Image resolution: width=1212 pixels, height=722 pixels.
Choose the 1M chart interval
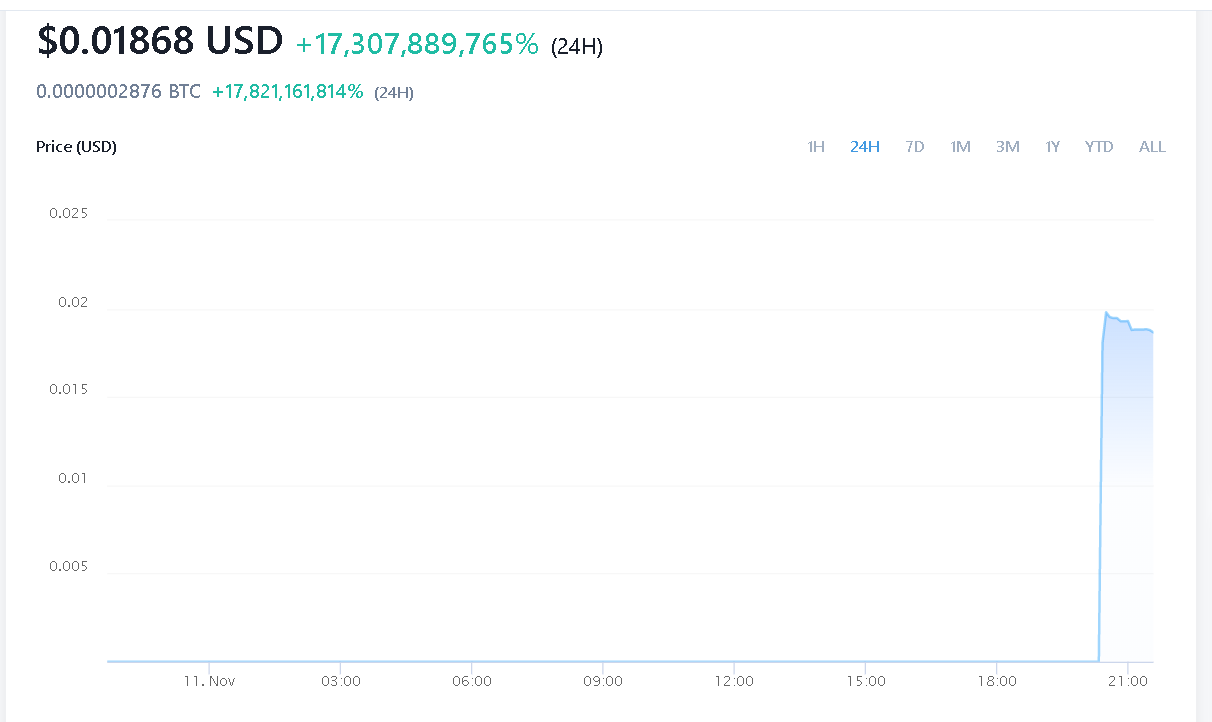tap(960, 147)
